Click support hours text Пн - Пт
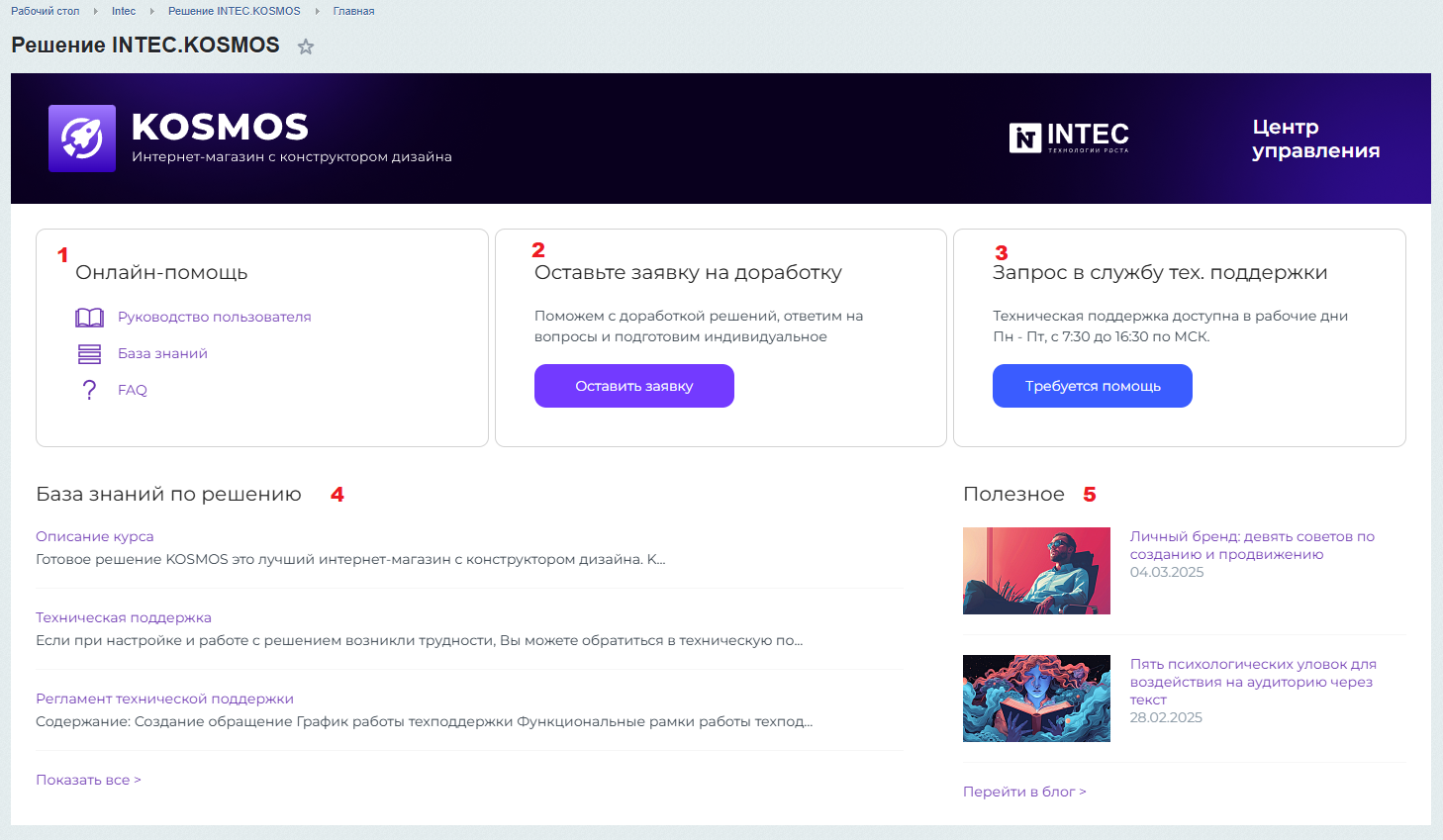This screenshot has width=1443, height=840. click(1102, 336)
